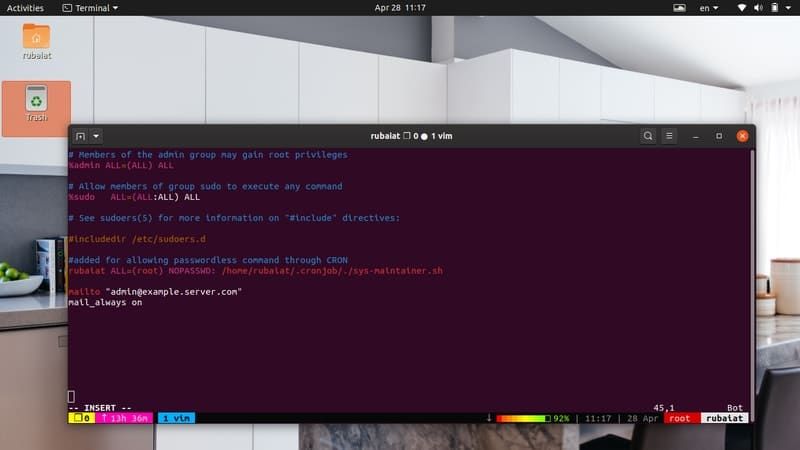800x450 pixels.
Task: Expand the new-tab dropdown arrow in the terminal header
Action: [x=96, y=135]
